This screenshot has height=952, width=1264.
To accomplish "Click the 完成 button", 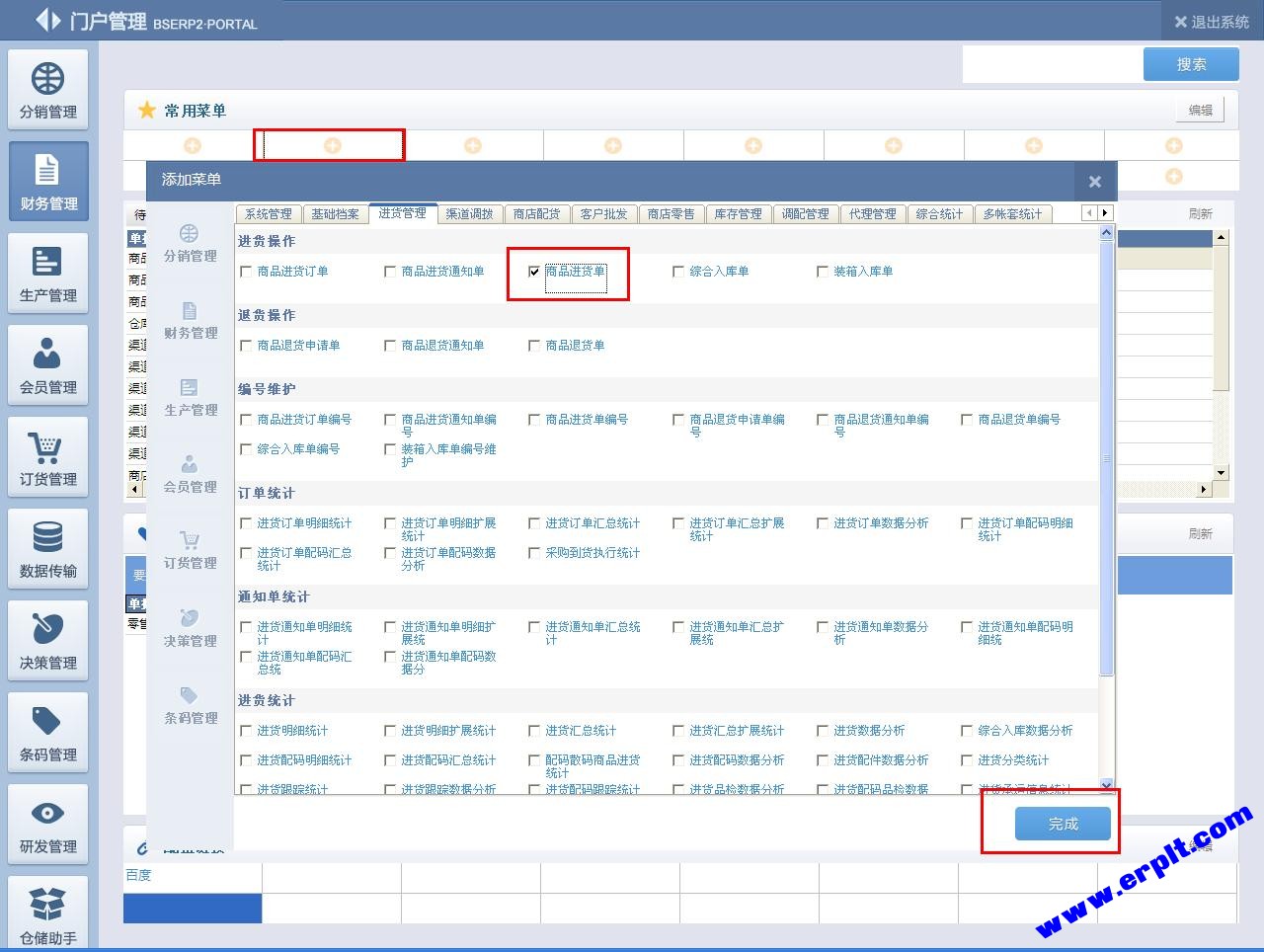I will [1063, 824].
